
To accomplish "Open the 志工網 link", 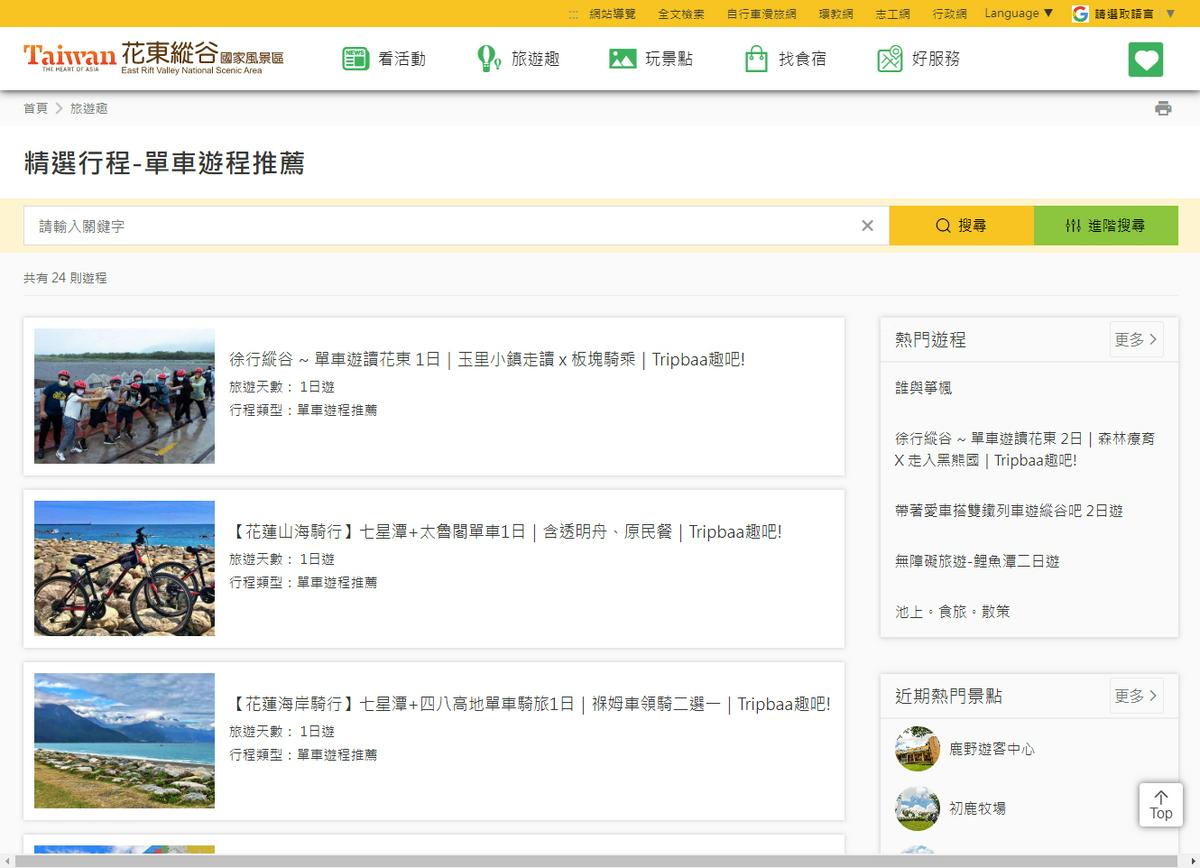I will (893, 14).
